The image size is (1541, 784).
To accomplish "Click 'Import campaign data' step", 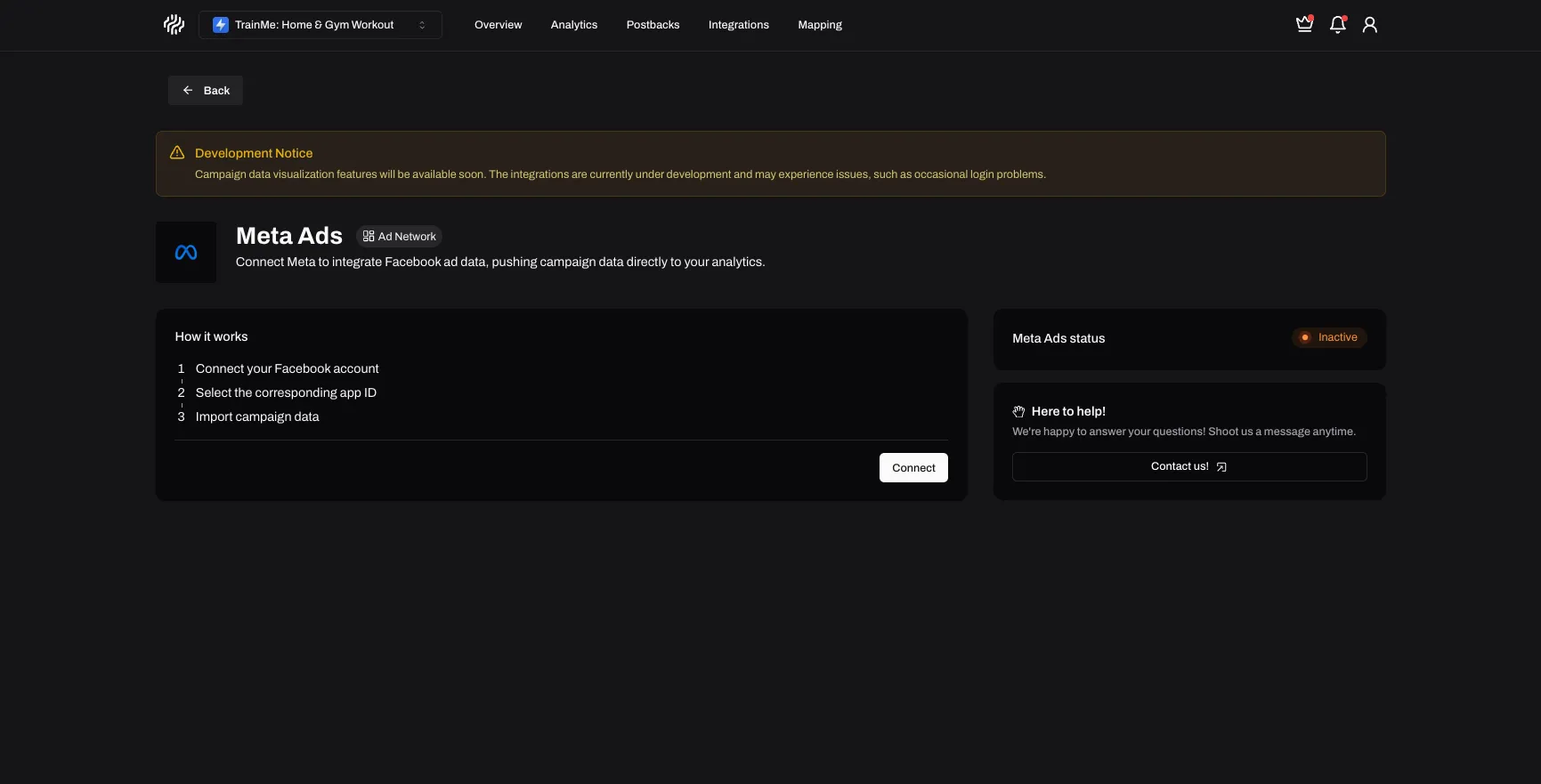I will [257, 416].
